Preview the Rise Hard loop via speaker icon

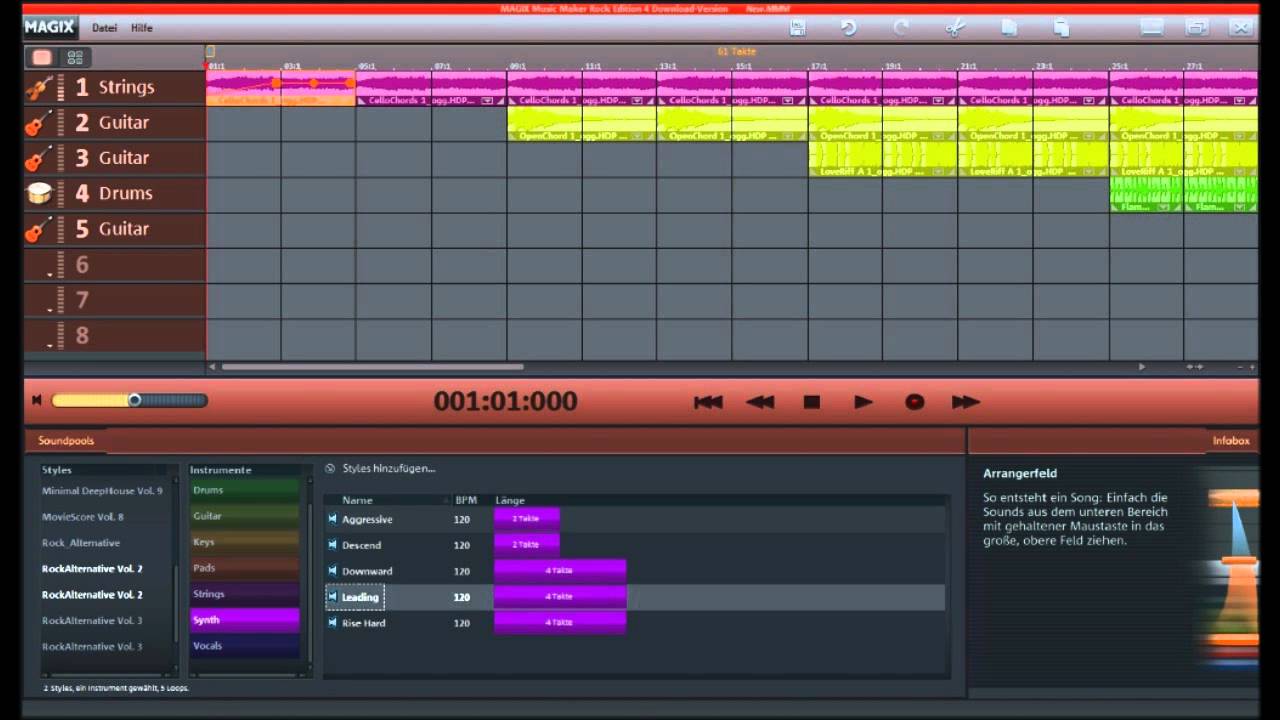click(332, 623)
